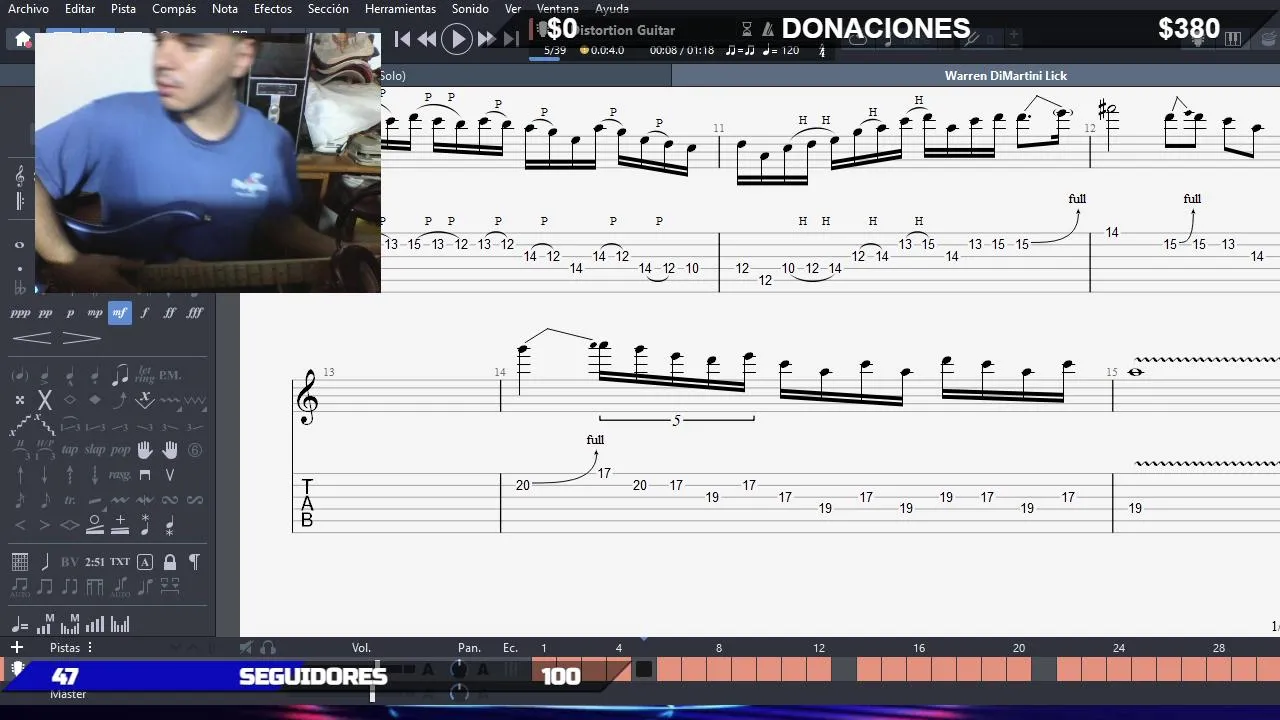This screenshot has width=1280, height=720.
Task: Switch to Warren DiMartini Lick tab
Action: [x=1006, y=76]
